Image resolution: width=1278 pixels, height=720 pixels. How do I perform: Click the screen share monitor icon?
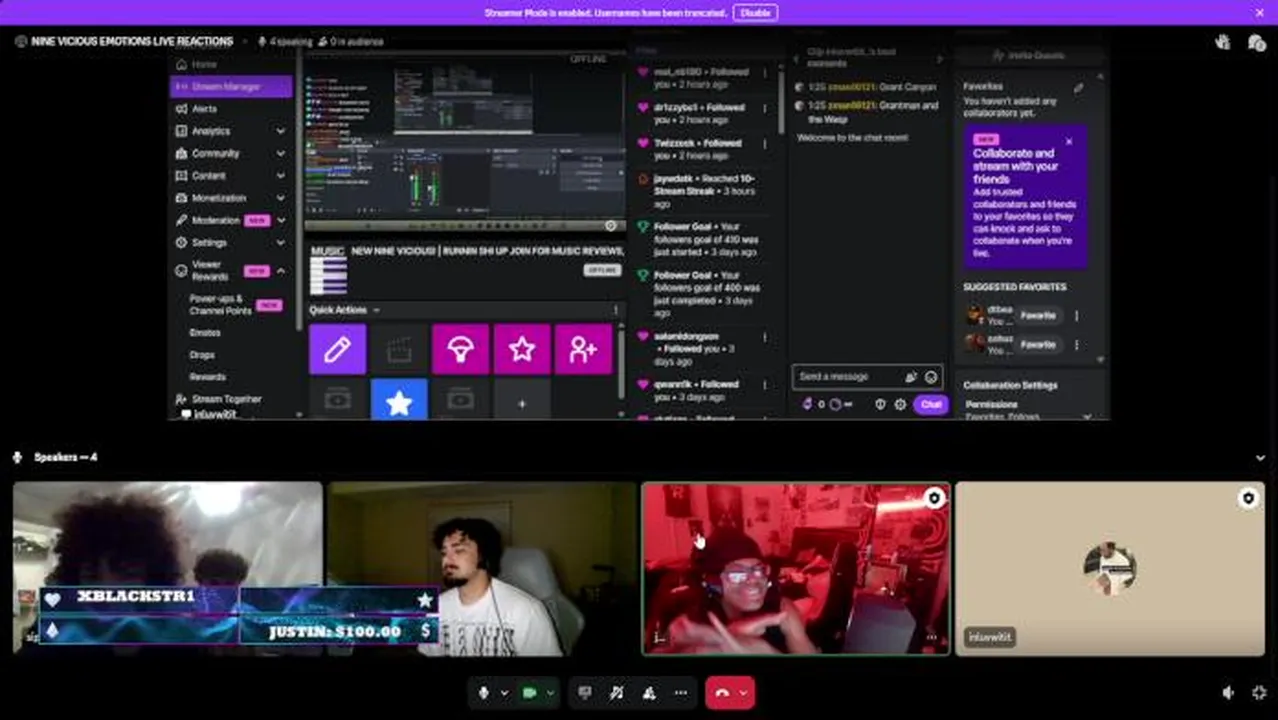[x=585, y=693]
